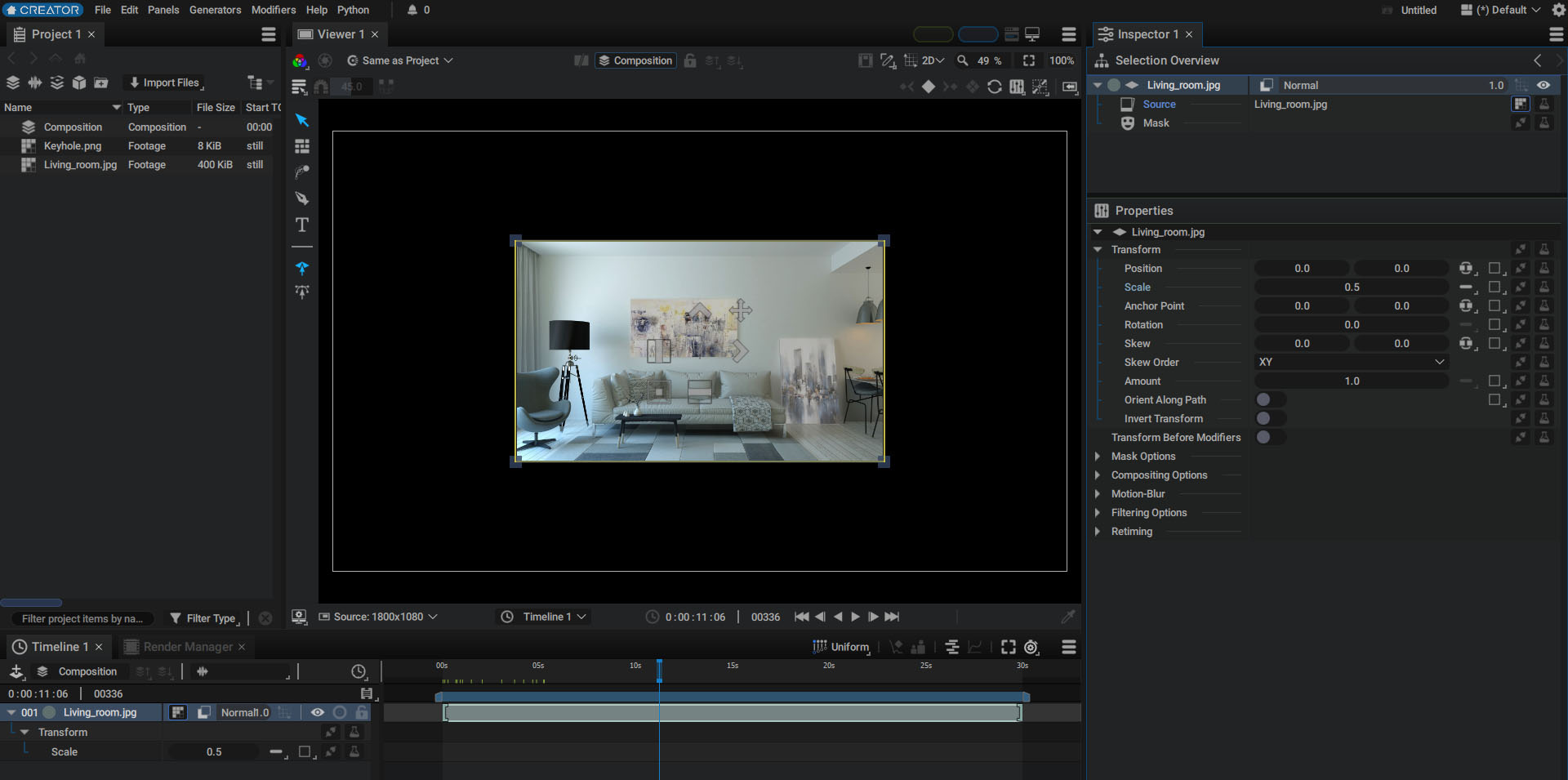1568x780 pixels.
Task: Collapse the Transform section in Properties
Action: pyautogui.click(x=1098, y=249)
